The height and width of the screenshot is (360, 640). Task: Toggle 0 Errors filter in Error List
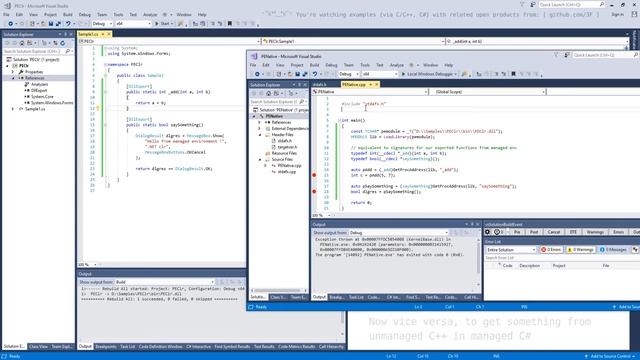click(551, 249)
